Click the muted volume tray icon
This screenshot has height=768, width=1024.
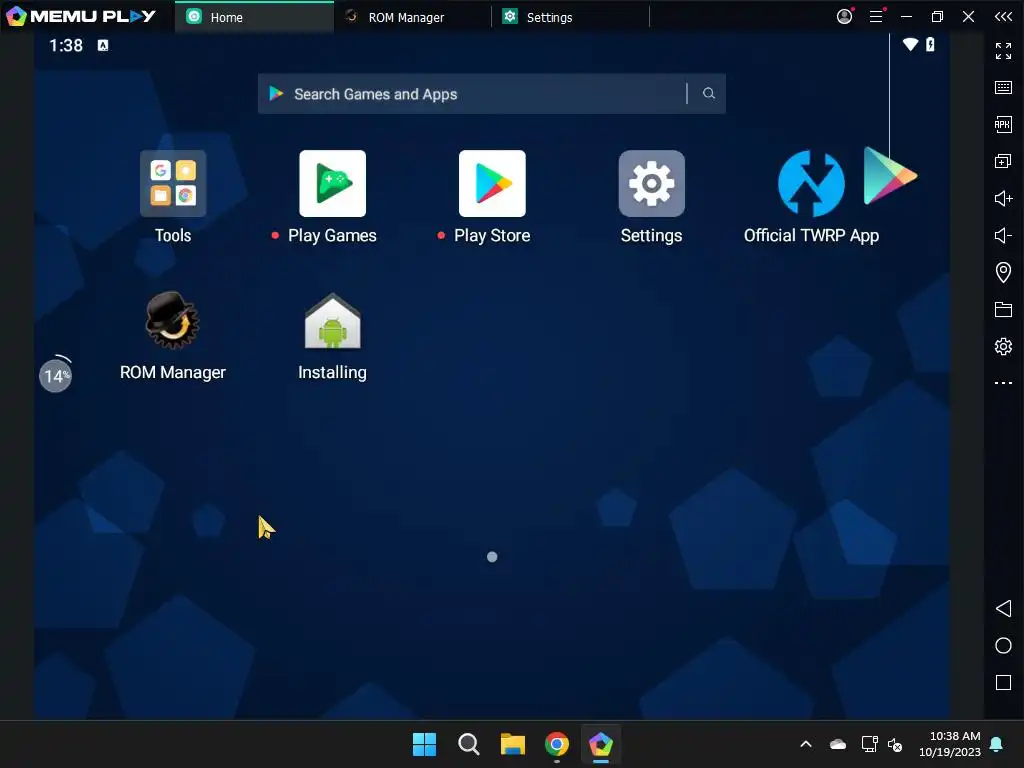click(x=895, y=744)
